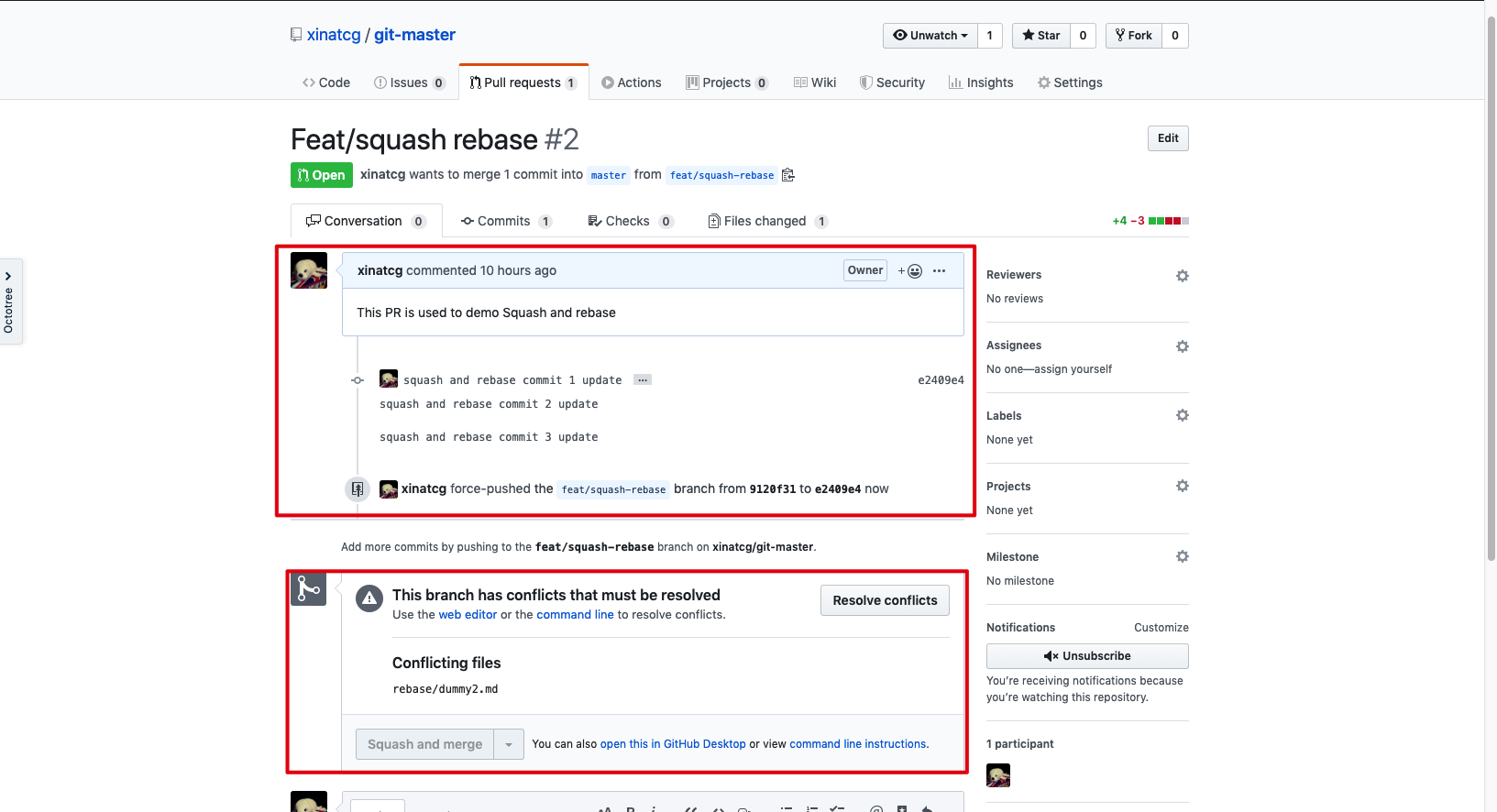
Task: Open the web editor link
Action: click(468, 615)
